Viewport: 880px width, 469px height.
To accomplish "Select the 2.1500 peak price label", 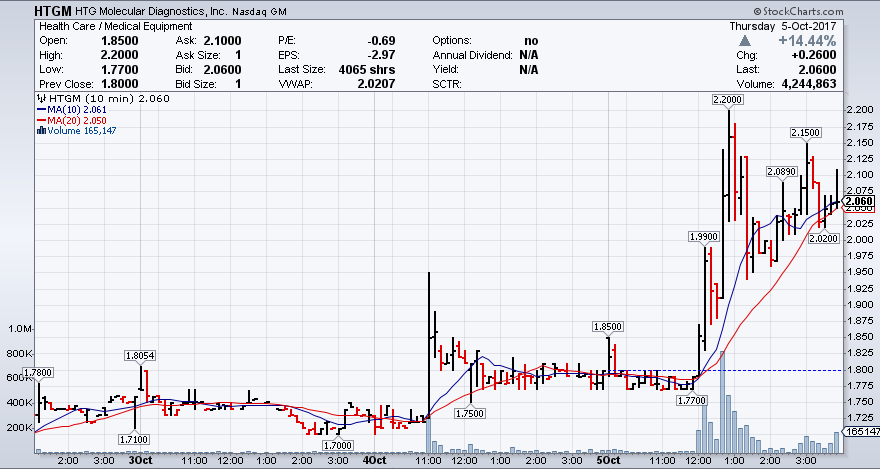I will pos(806,133).
